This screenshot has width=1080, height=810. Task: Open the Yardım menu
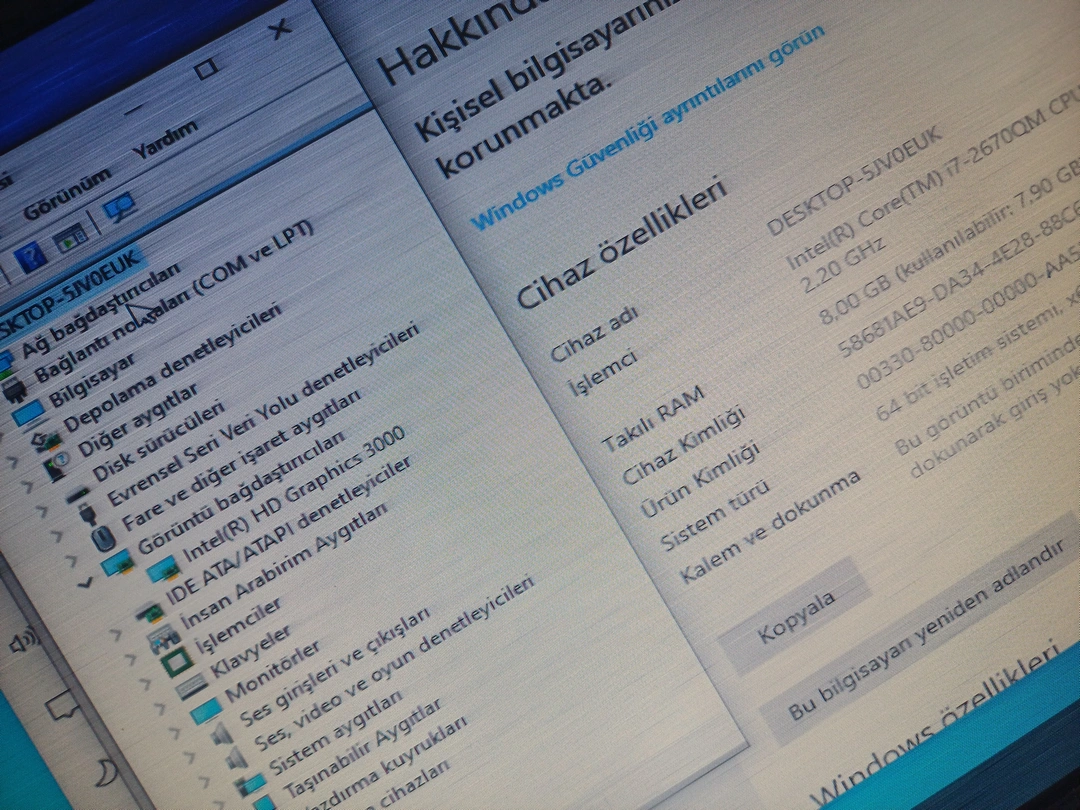pos(165,138)
